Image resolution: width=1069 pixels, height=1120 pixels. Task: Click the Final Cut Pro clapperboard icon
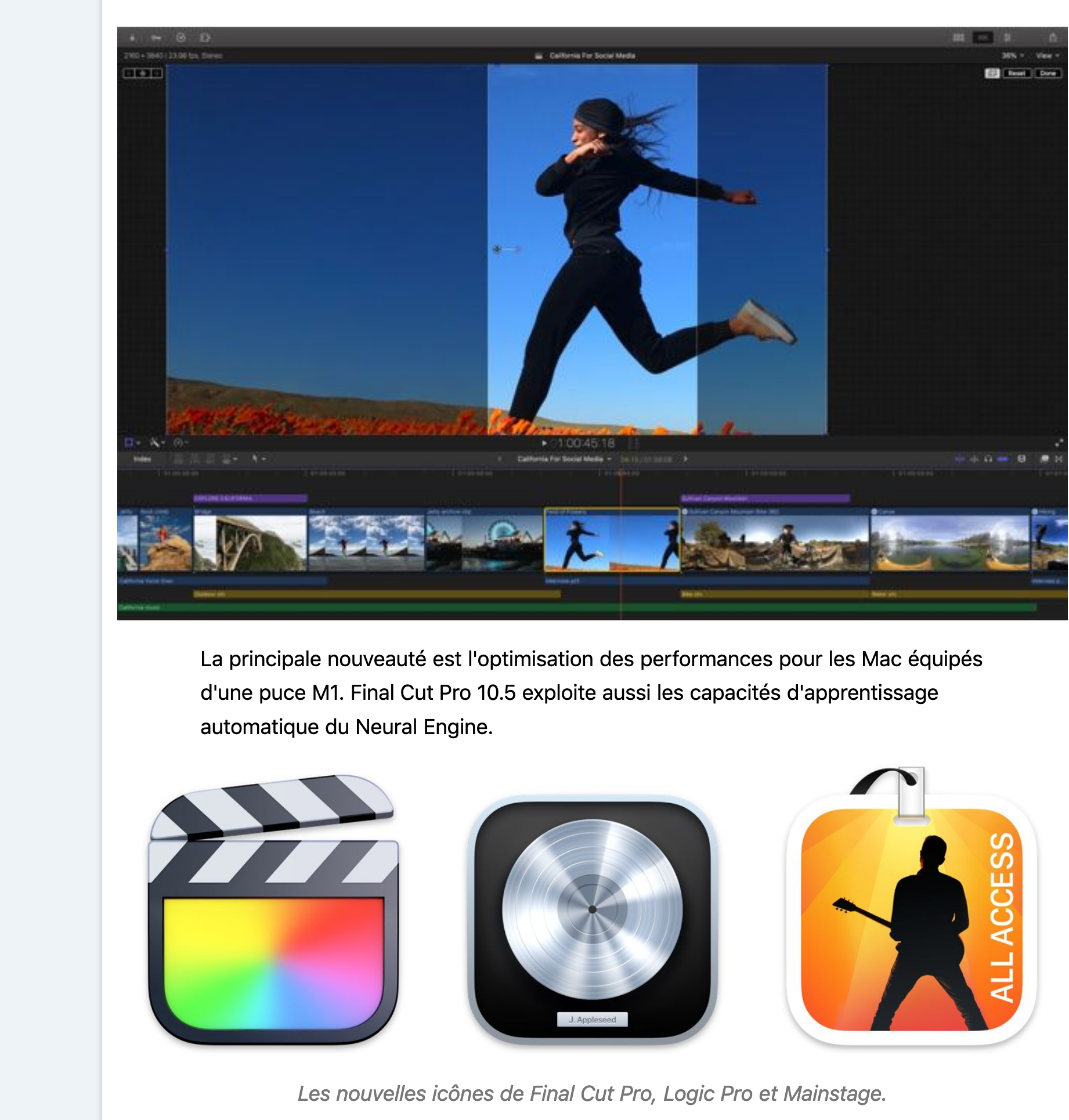click(273, 911)
